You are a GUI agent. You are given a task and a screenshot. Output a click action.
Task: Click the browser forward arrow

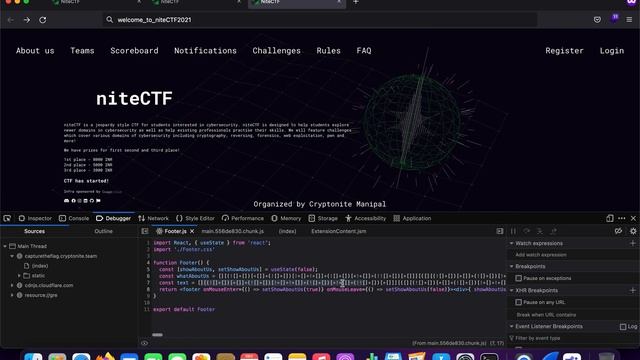coord(27,20)
